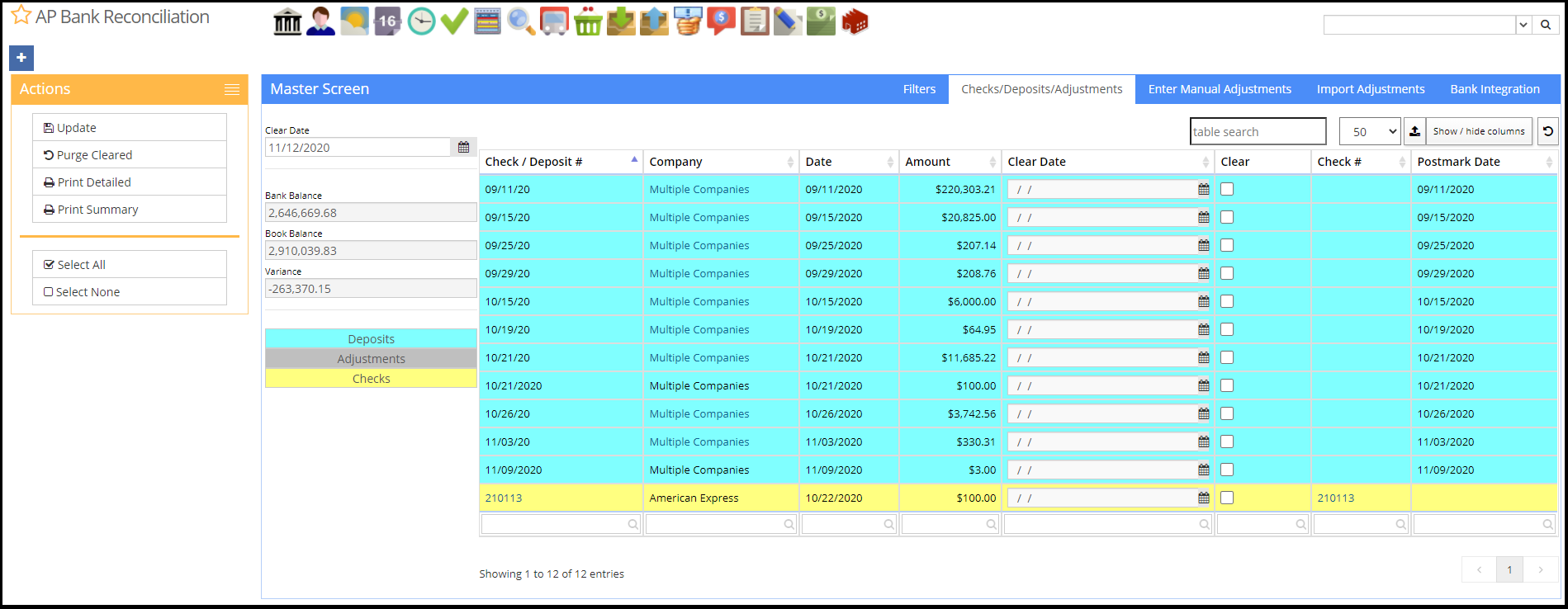Check Clear box for $3,742.56 deposit
The image size is (1568, 609).
coord(1227,413)
